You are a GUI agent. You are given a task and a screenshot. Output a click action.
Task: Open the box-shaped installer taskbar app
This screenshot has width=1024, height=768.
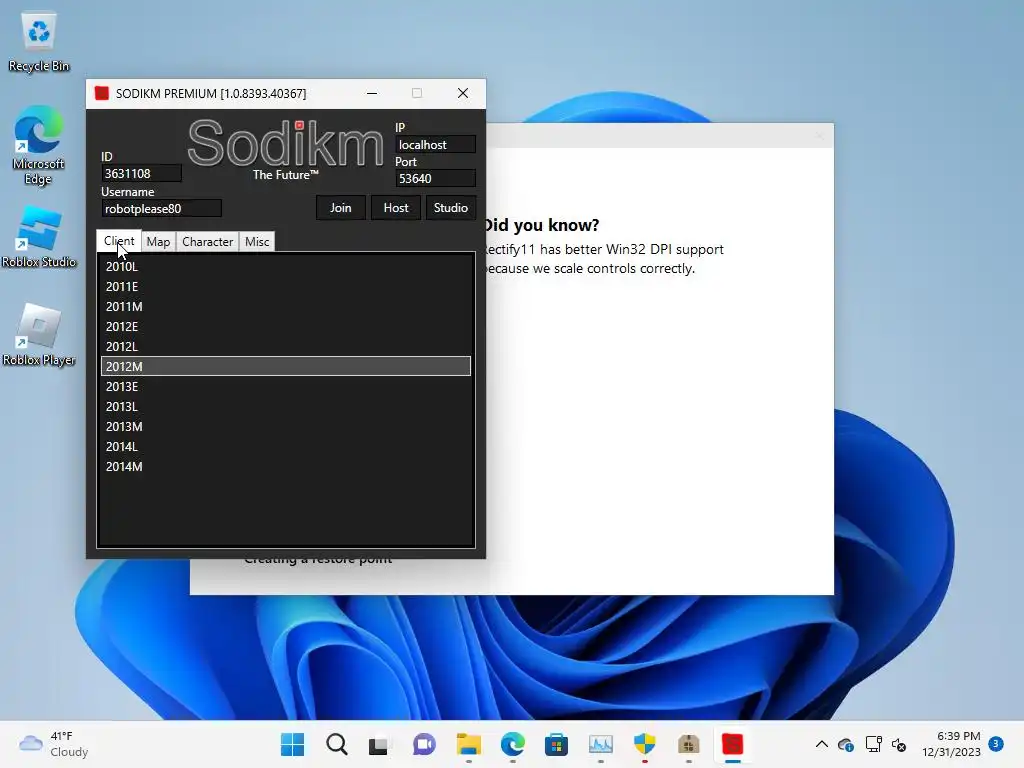click(x=689, y=744)
